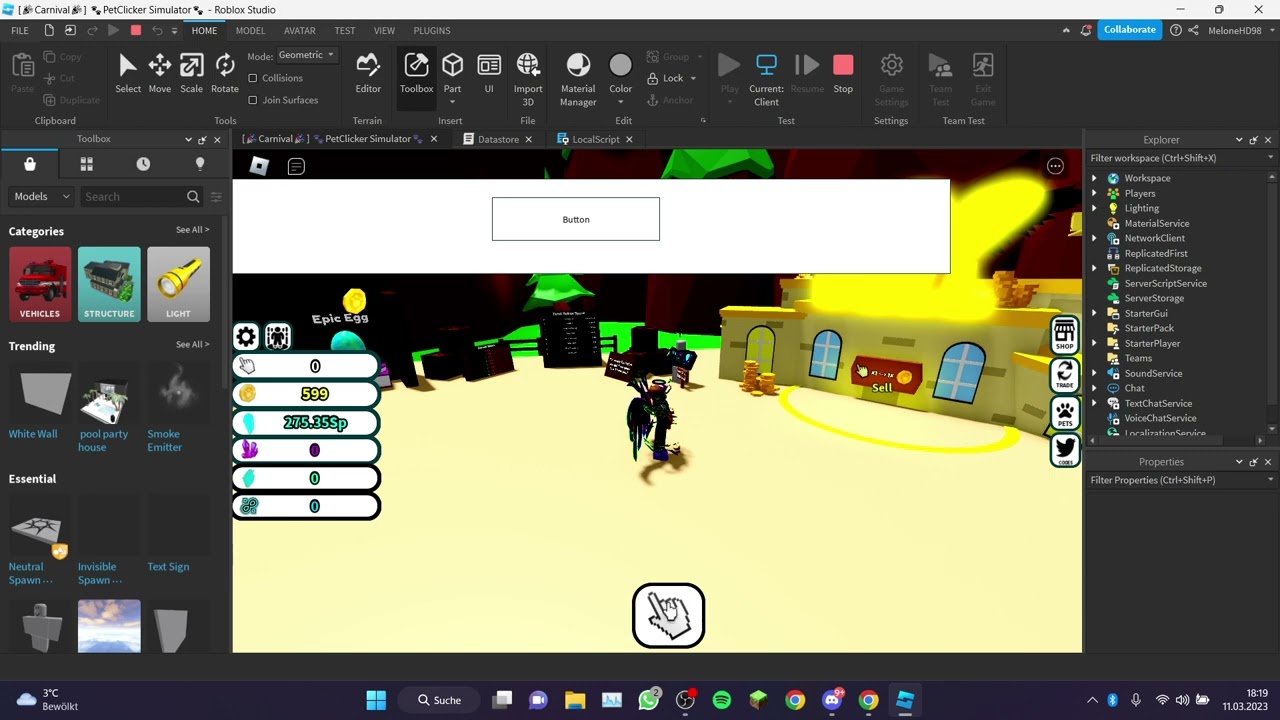The height and width of the screenshot is (720, 1280).
Task: Select the VEHICLES category thumbnail
Action: (40, 284)
